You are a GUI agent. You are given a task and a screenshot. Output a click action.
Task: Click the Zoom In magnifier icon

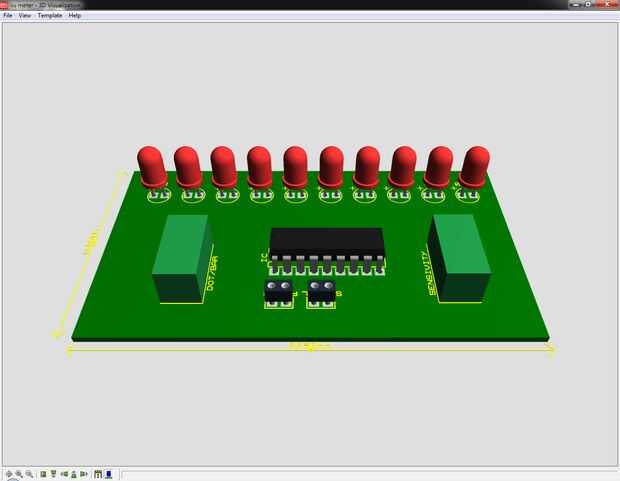pos(19,474)
